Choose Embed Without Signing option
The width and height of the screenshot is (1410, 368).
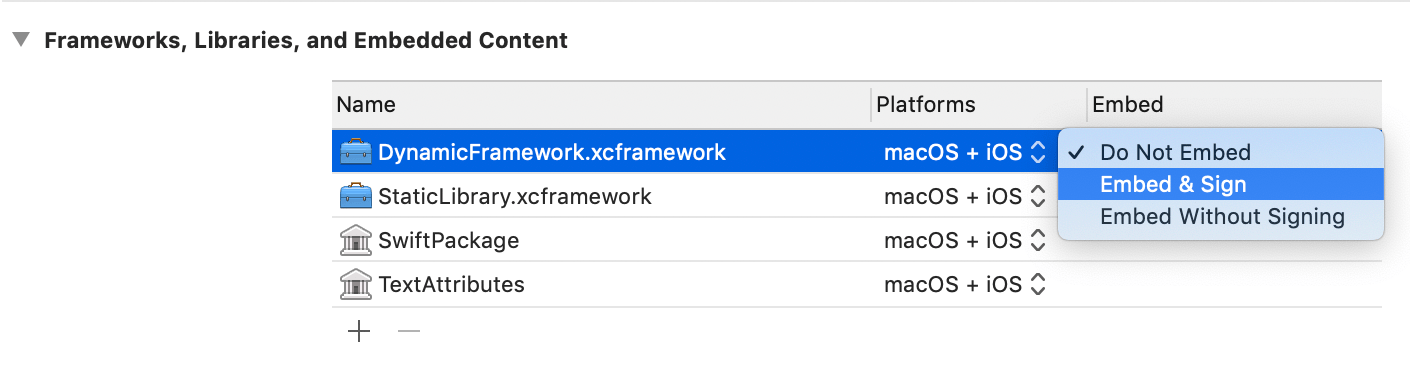1221,216
